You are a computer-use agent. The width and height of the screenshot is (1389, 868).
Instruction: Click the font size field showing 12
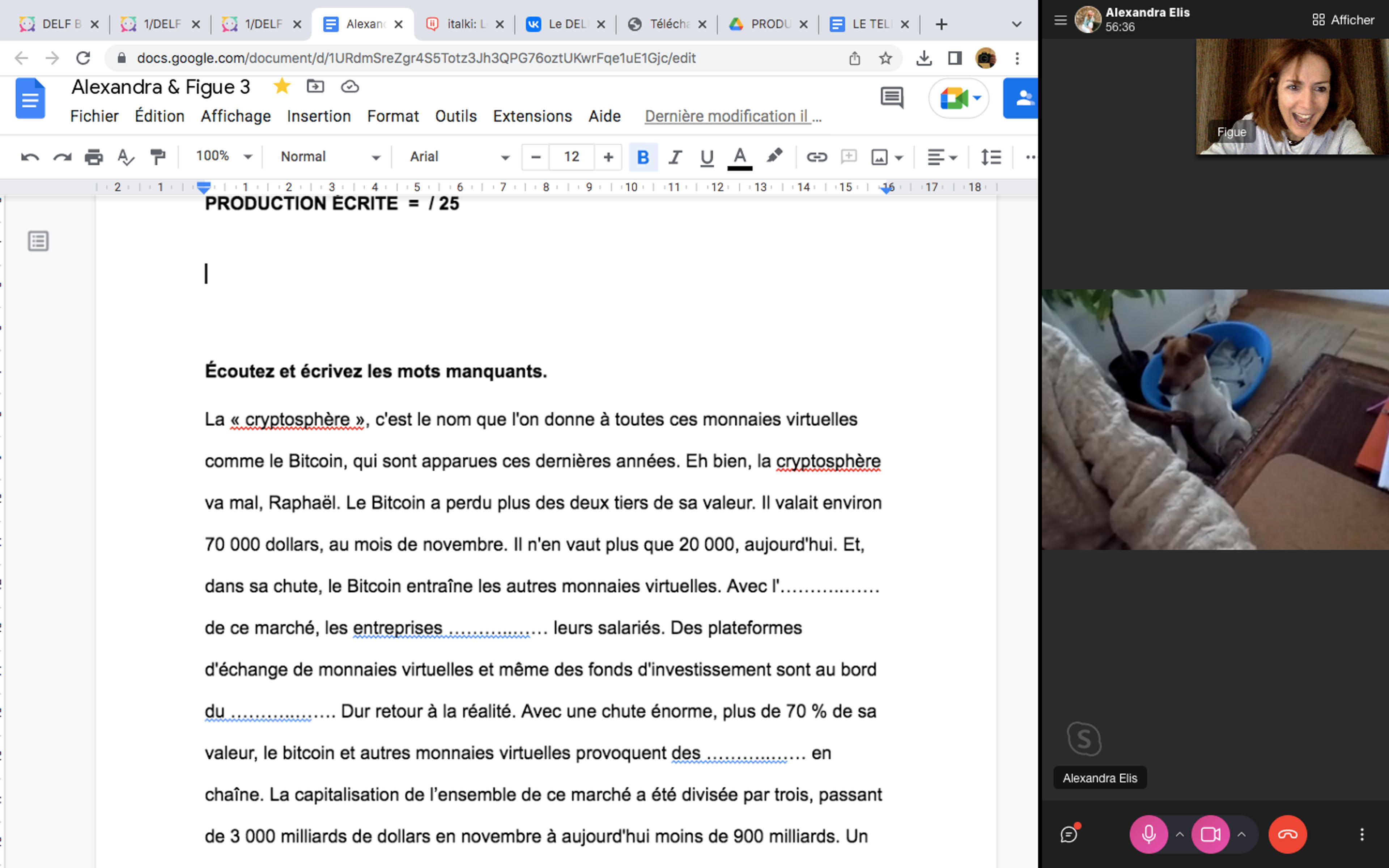coord(572,157)
